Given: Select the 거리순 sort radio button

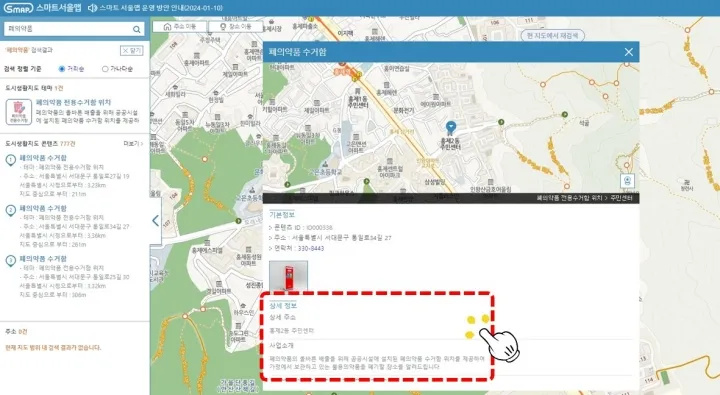Looking at the screenshot, I should (62, 69).
